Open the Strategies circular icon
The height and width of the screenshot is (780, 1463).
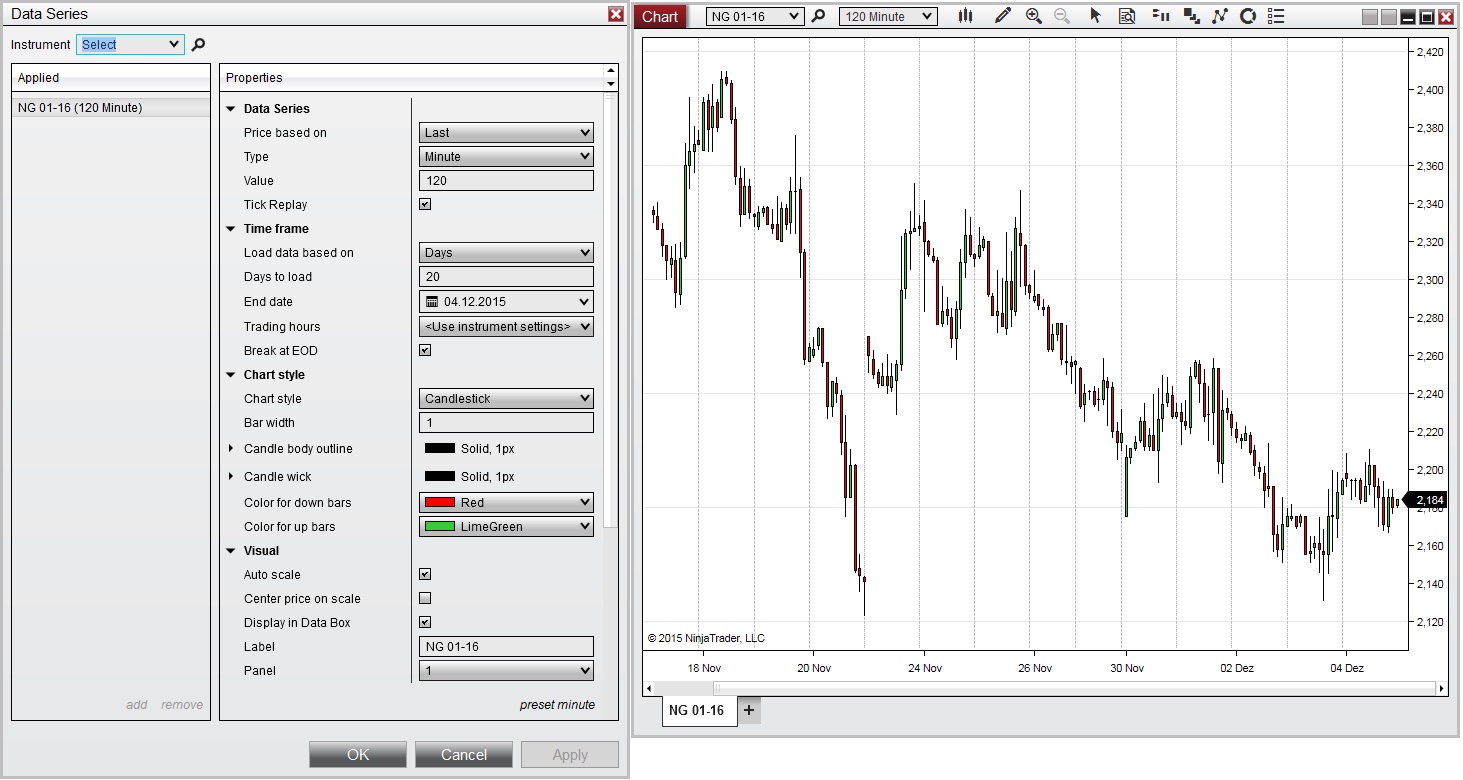pos(1247,16)
